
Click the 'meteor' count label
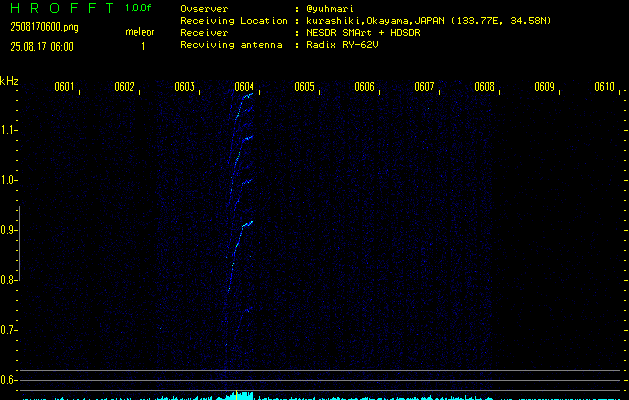(140, 32)
